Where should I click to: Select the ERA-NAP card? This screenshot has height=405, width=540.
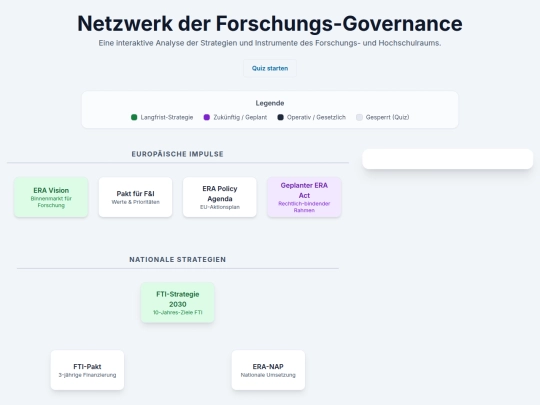click(x=268, y=370)
